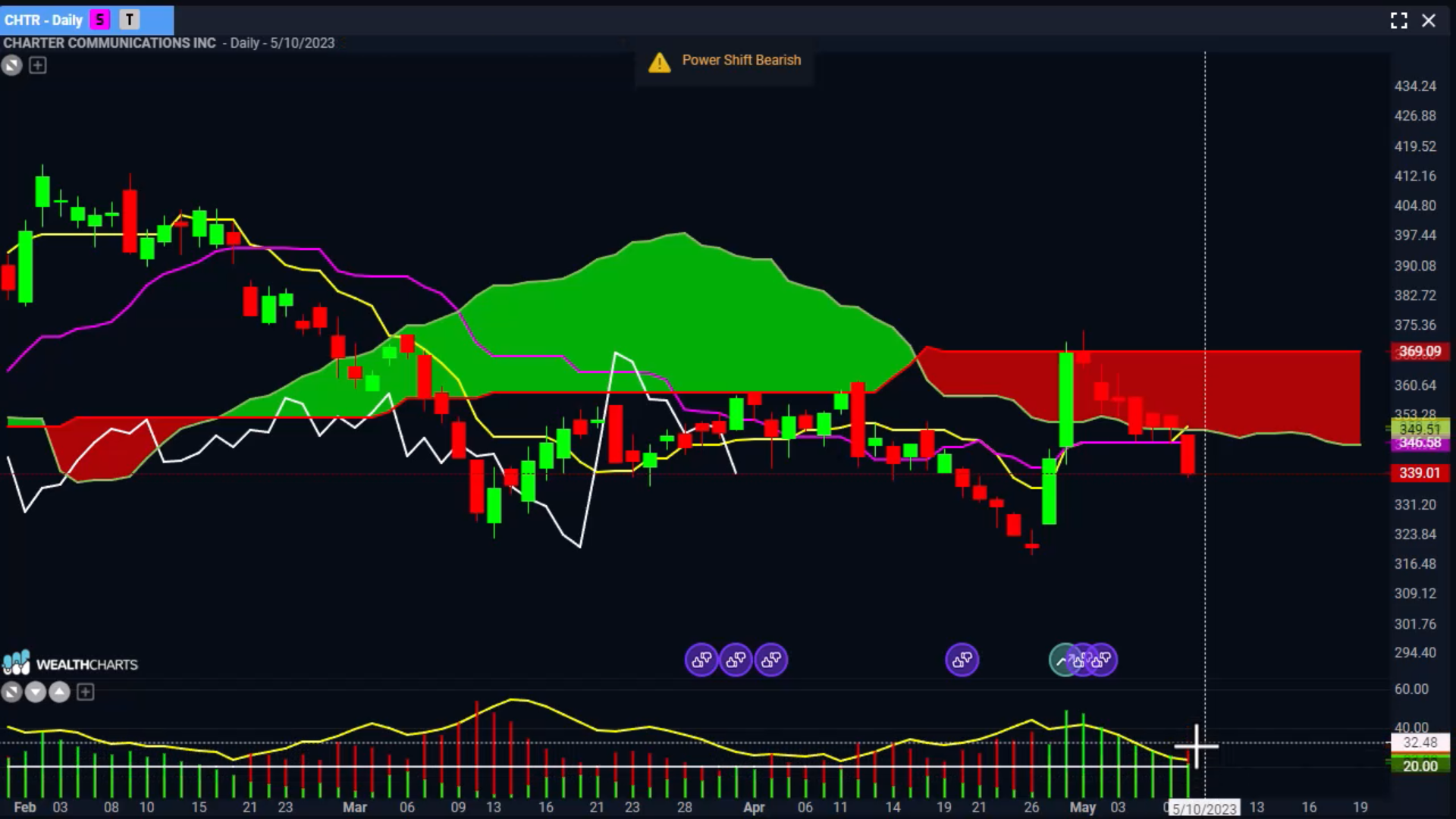Screen dimensions: 1456x819
Task: Click the 434.24 price axis value
Action: 1415,86
